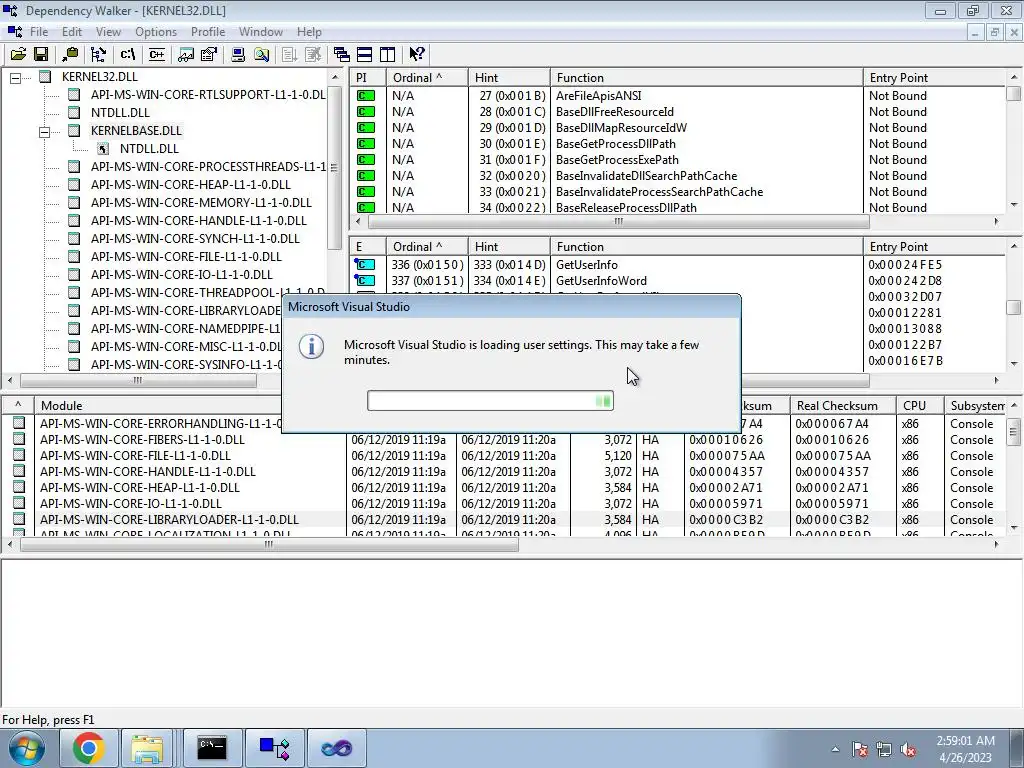
Task: Click the forwarded NTDLL.DLL icon under KERNELBASE.DLL
Action: [103, 148]
